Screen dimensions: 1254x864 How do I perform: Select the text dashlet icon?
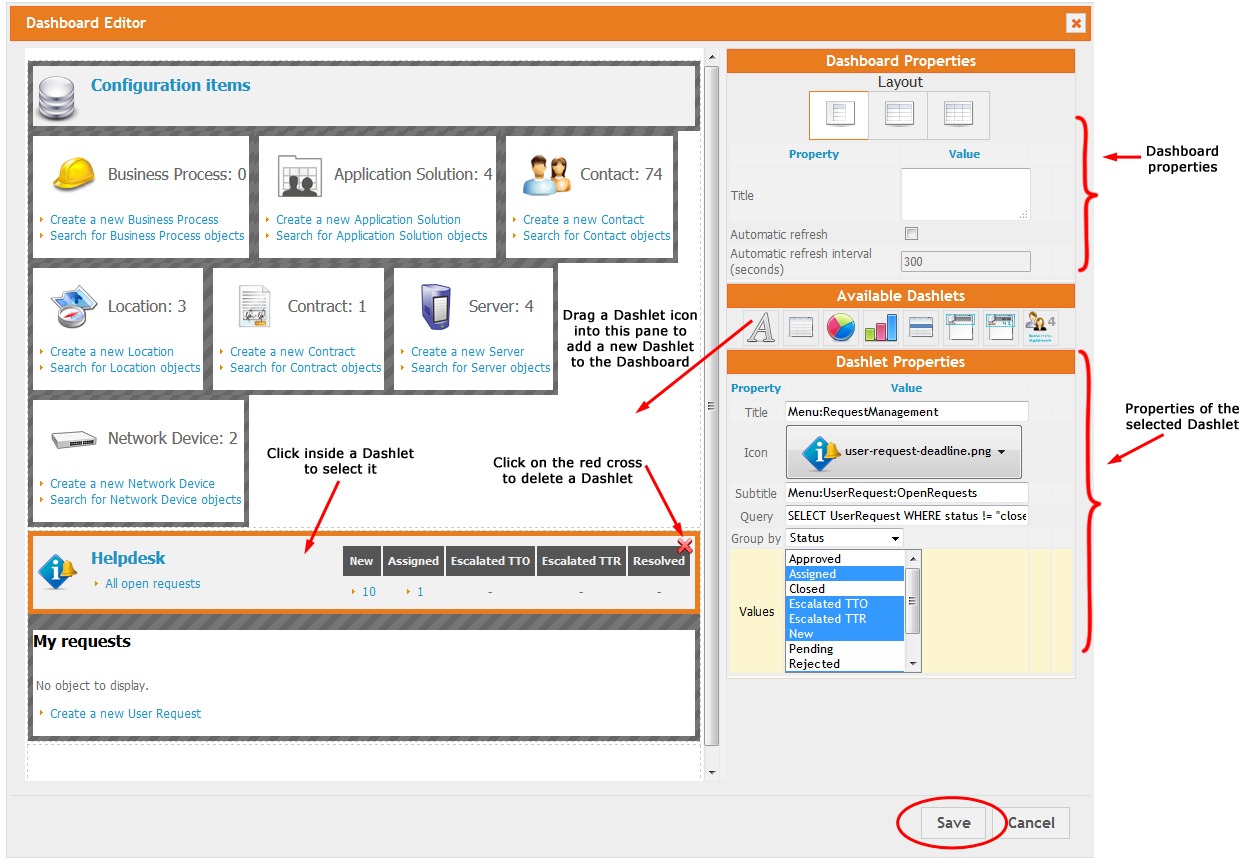760,327
